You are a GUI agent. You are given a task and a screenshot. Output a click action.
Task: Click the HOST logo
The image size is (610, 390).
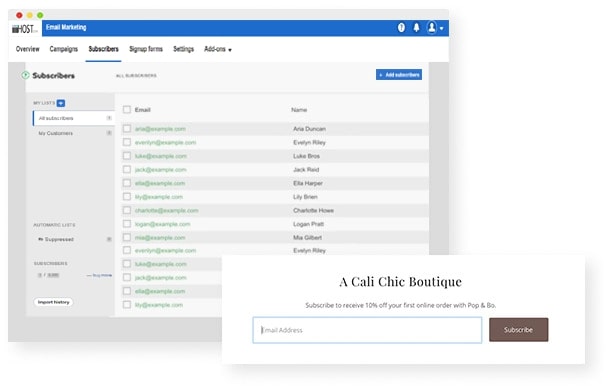point(25,29)
